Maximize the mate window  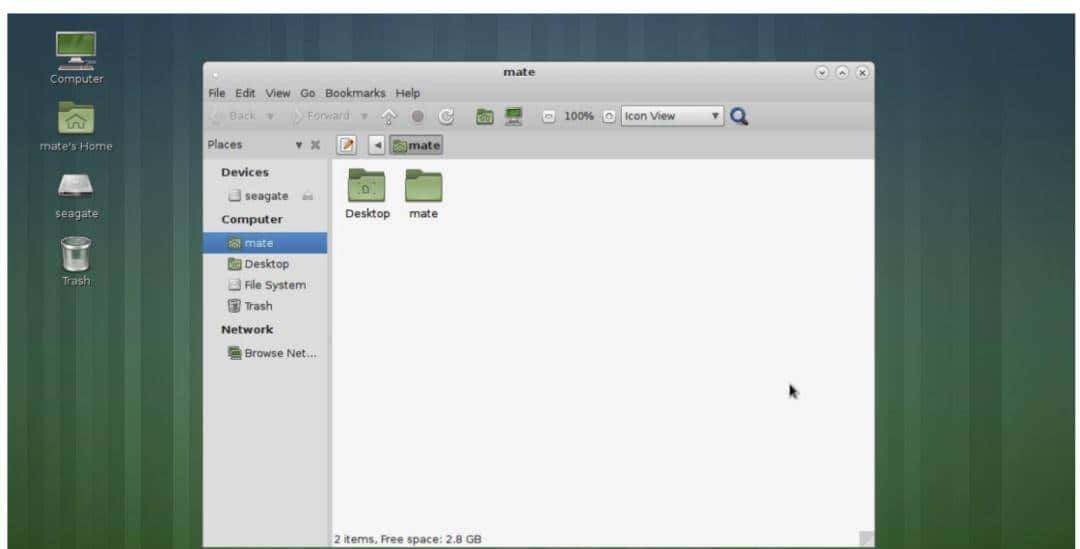point(842,72)
